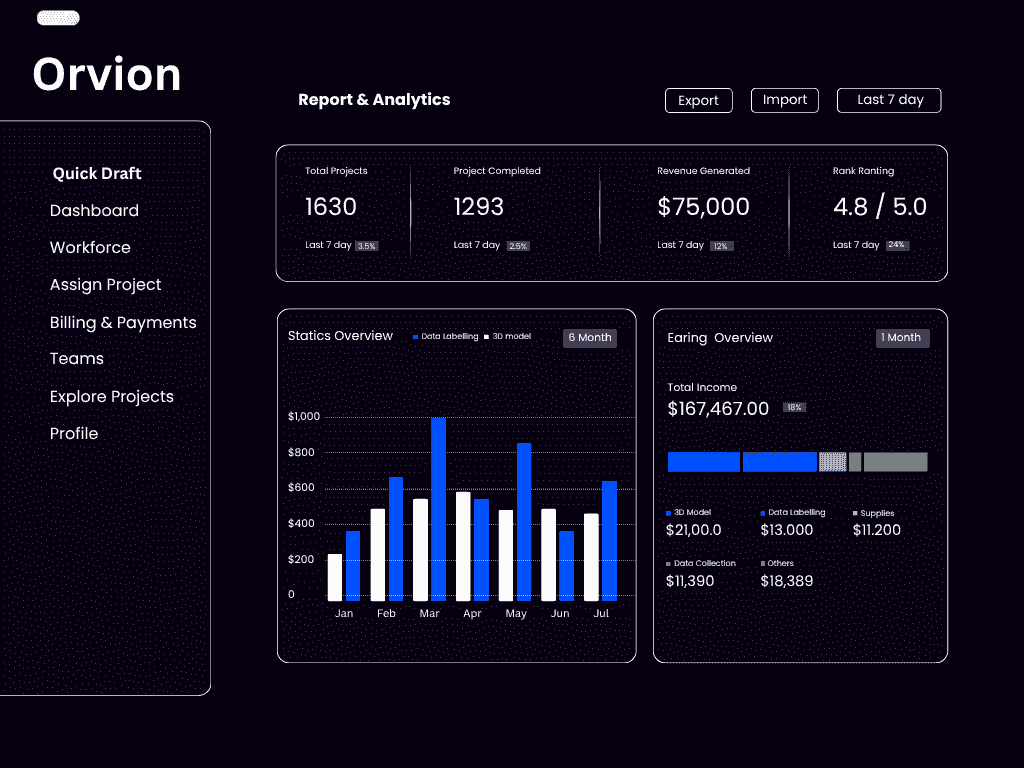The height and width of the screenshot is (768, 1024).
Task: Click the 3.5% badge under Total Projects
Action: [367, 246]
